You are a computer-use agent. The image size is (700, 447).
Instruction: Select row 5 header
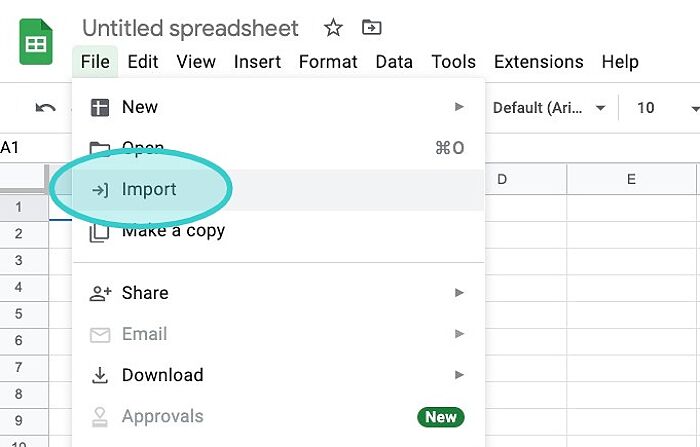tap(18, 313)
